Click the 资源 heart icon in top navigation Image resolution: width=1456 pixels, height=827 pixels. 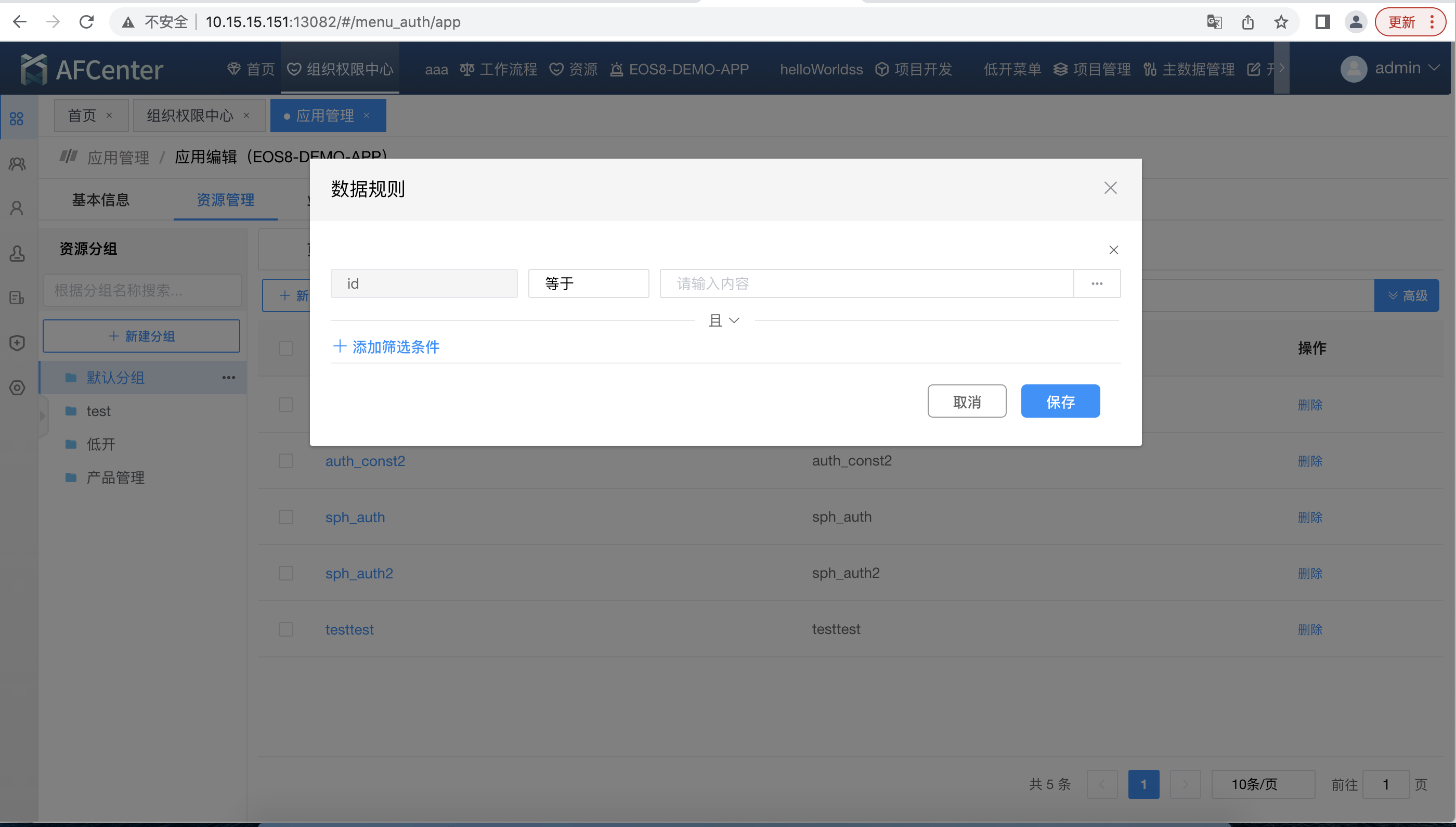point(556,69)
